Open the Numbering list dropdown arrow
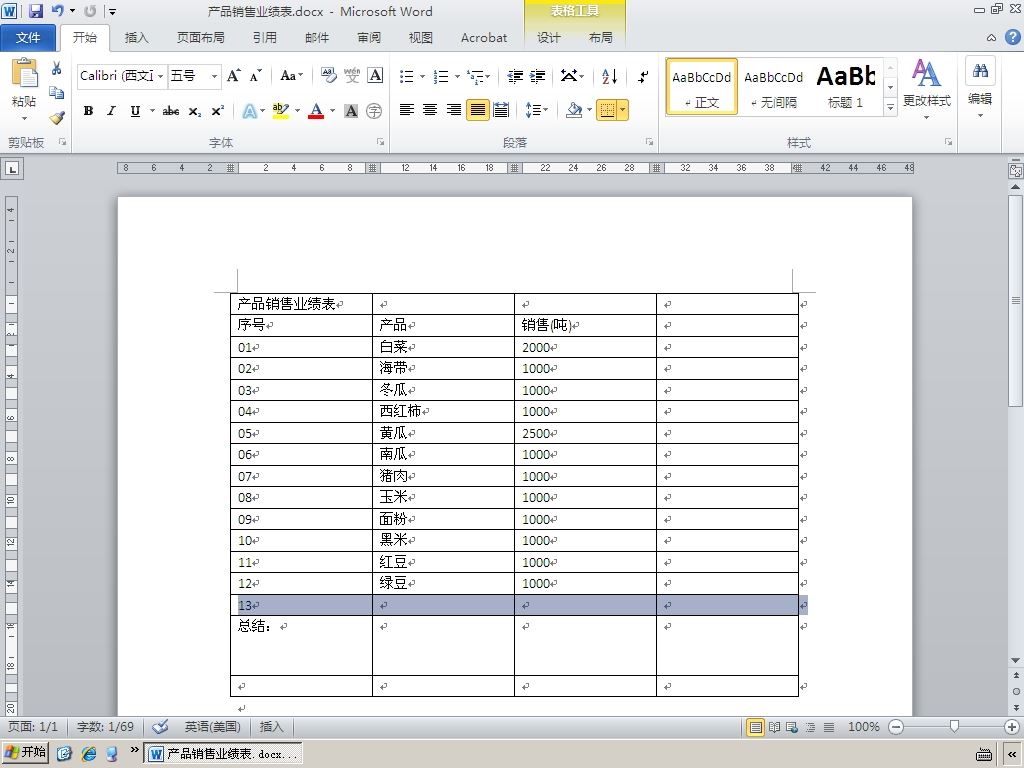The height and width of the screenshot is (768, 1024). click(x=457, y=76)
